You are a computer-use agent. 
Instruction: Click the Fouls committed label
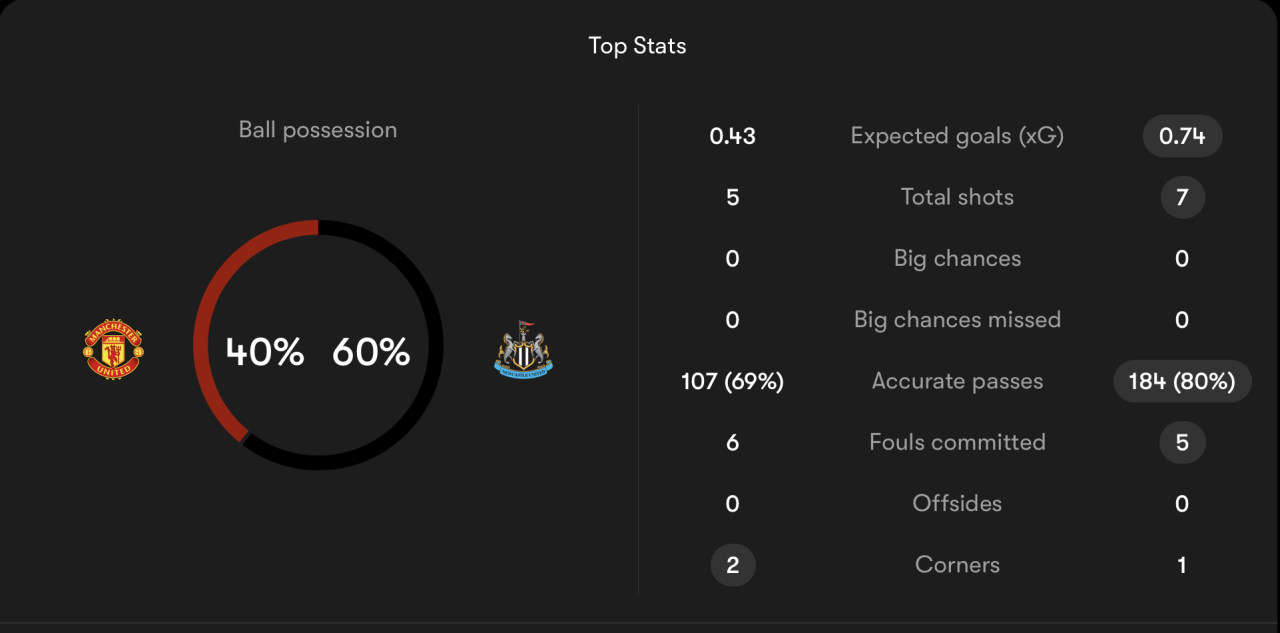pos(957,442)
